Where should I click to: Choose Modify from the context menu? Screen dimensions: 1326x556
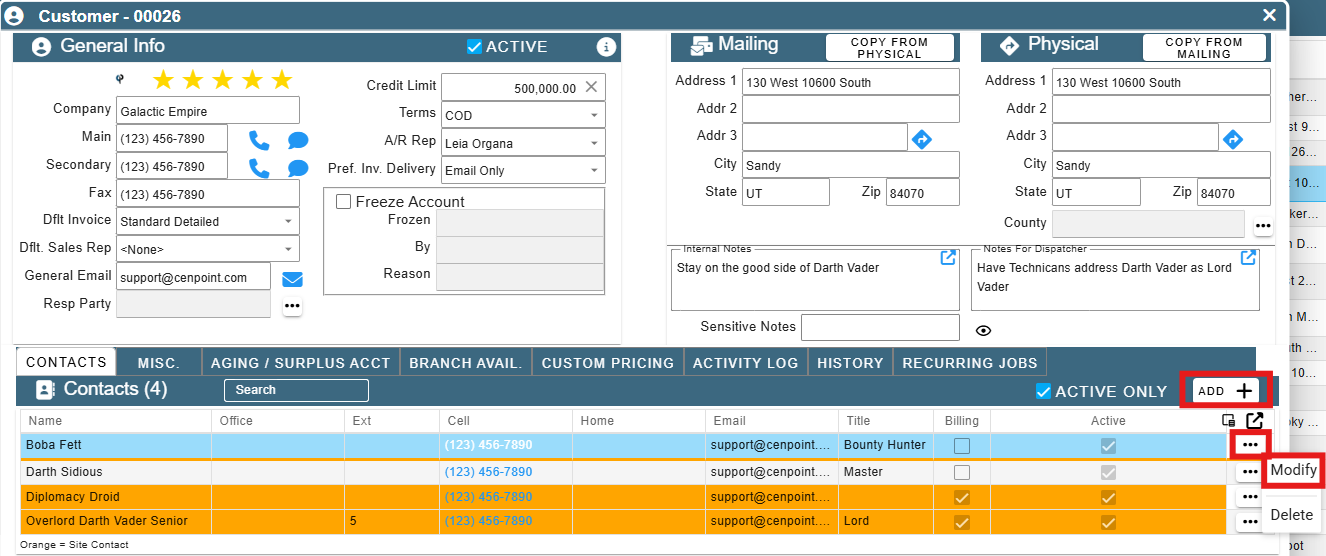[1293, 470]
